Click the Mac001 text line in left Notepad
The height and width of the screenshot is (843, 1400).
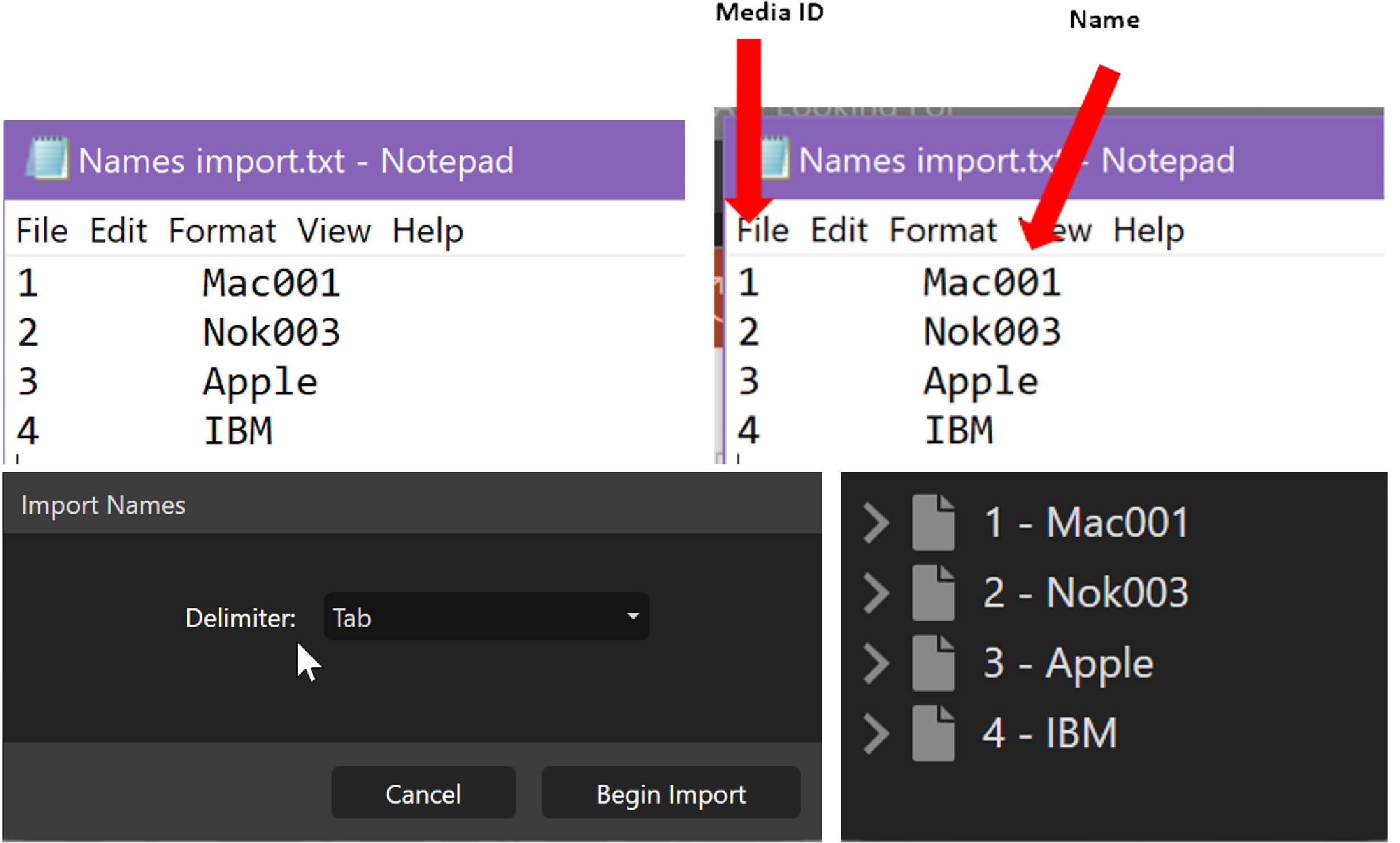tap(272, 283)
